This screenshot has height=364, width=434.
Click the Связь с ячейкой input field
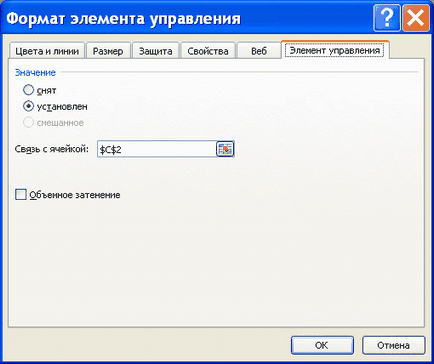click(157, 149)
